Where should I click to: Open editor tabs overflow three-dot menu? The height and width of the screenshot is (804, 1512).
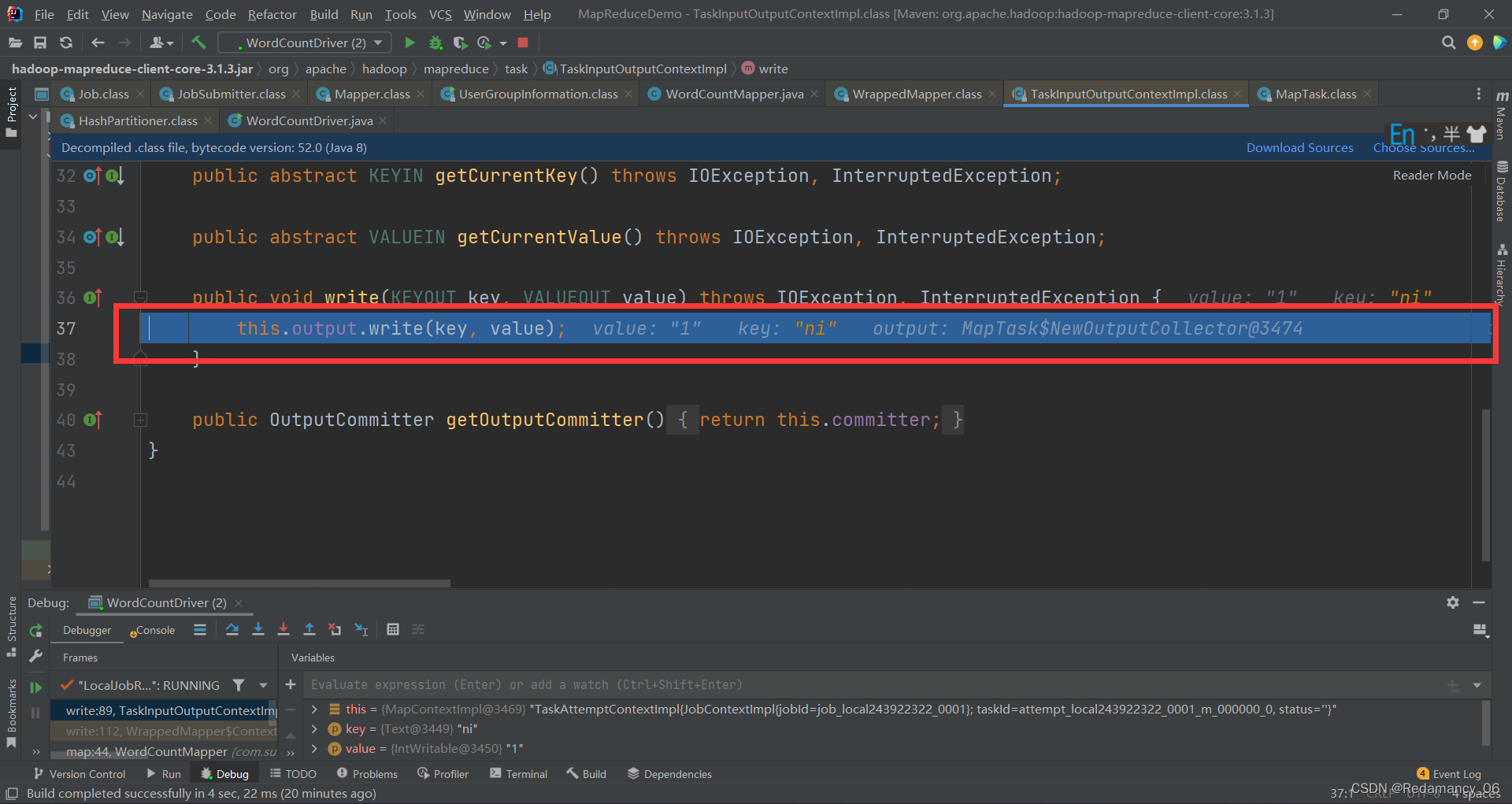click(1478, 94)
